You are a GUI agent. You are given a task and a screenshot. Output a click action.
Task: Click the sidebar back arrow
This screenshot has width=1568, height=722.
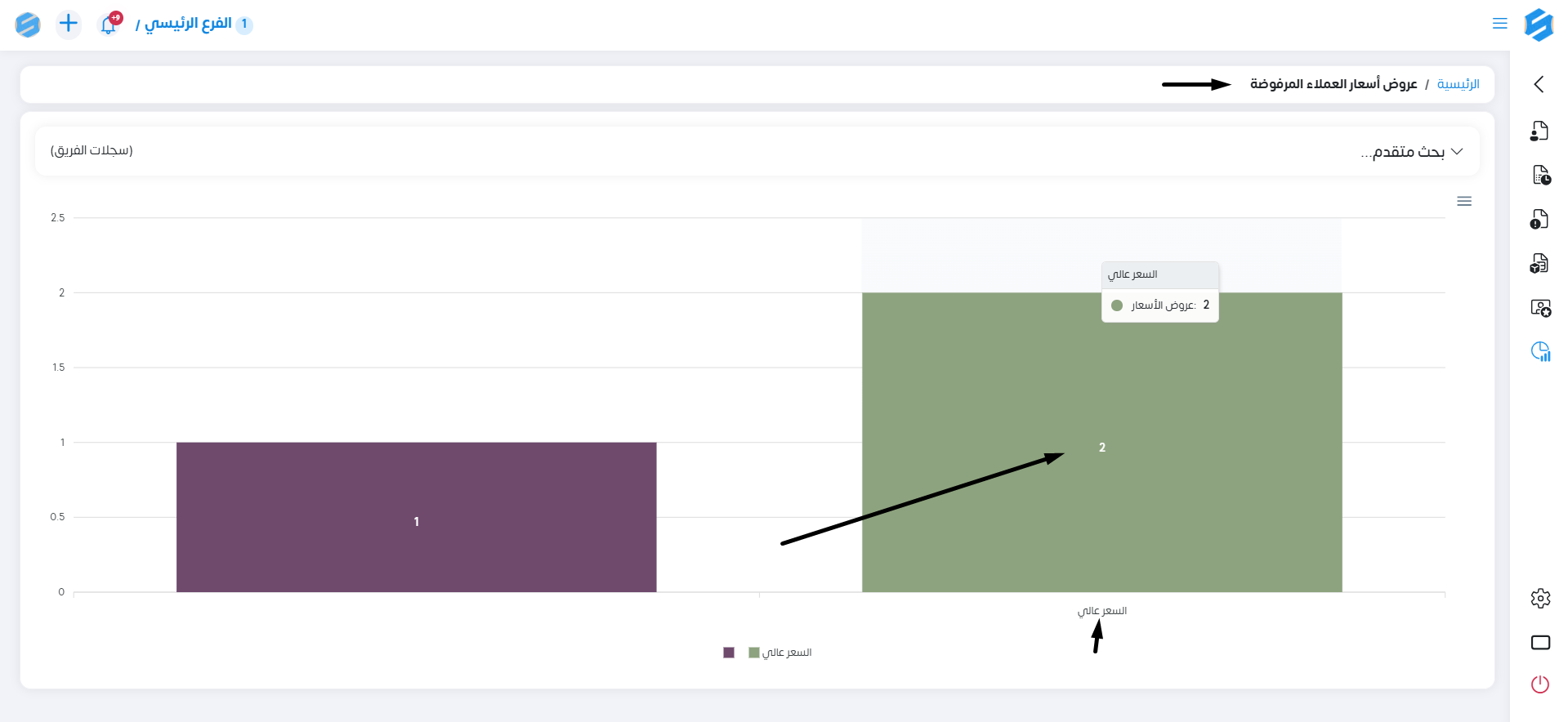click(1539, 84)
